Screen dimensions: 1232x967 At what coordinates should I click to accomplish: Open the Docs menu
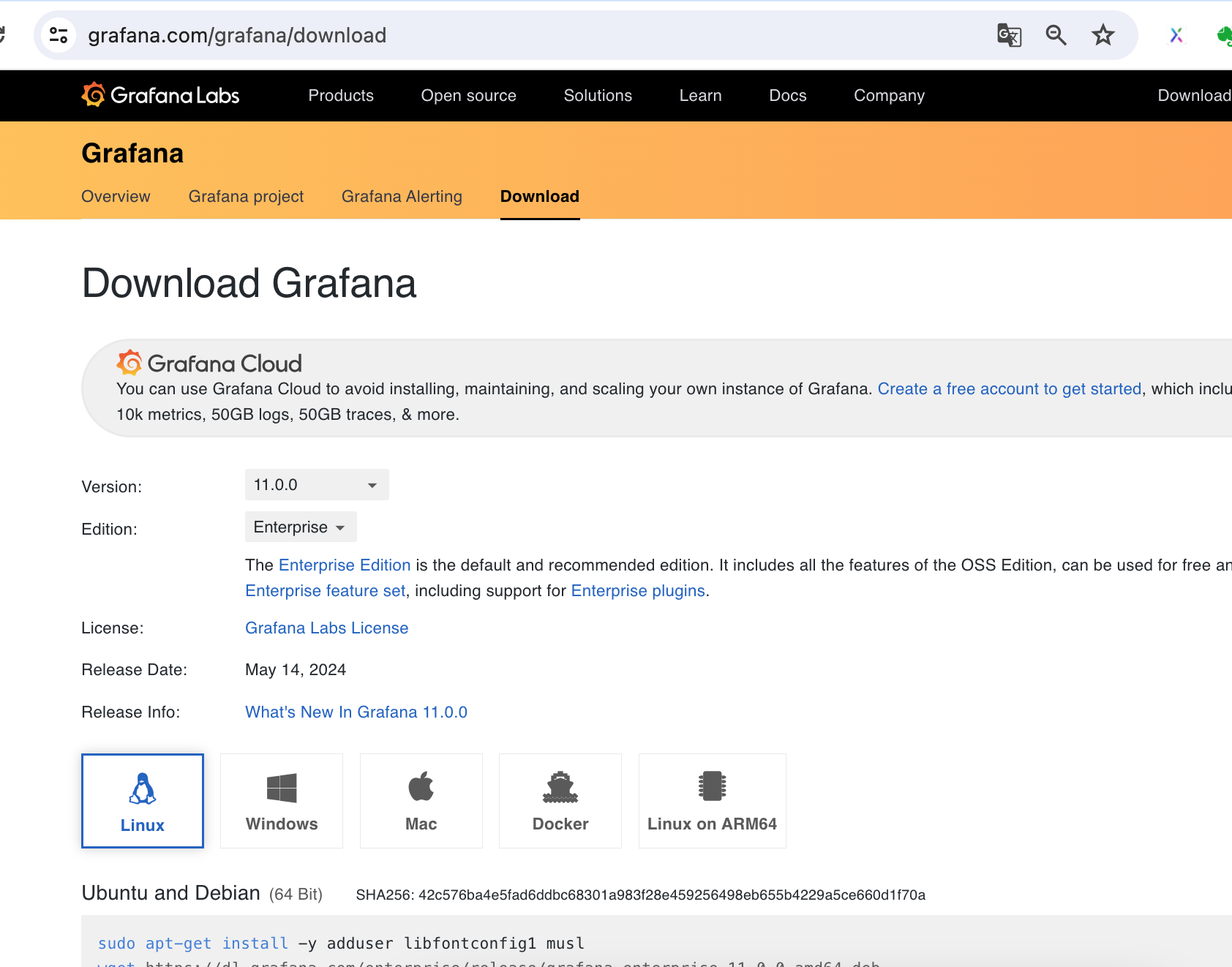pyautogui.click(x=788, y=96)
